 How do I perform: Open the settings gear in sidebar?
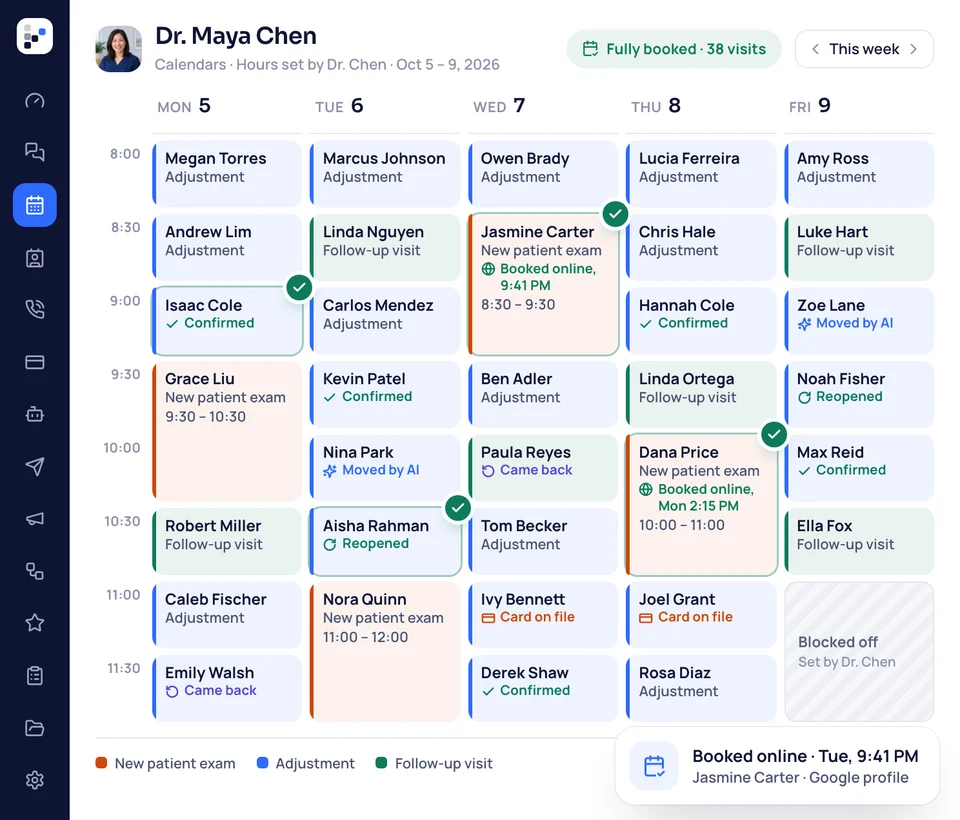[x=35, y=780]
